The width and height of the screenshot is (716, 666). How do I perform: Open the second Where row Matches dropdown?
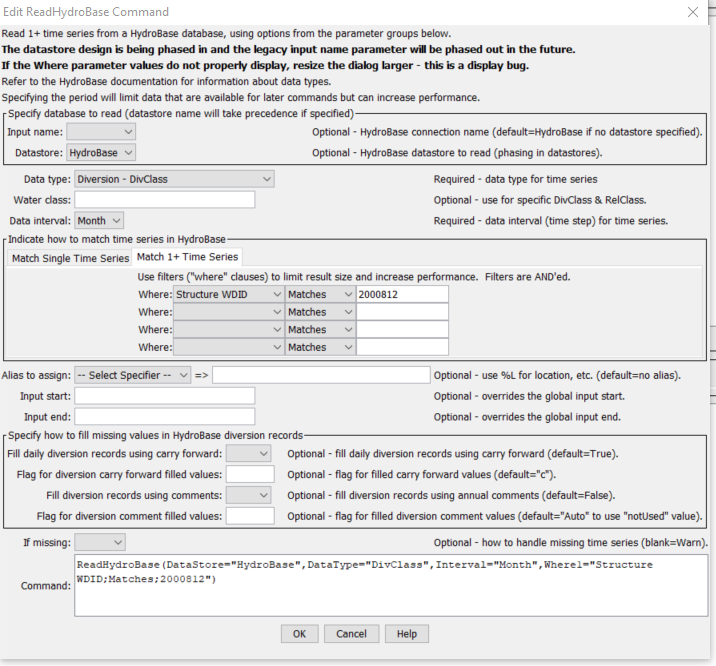320,312
